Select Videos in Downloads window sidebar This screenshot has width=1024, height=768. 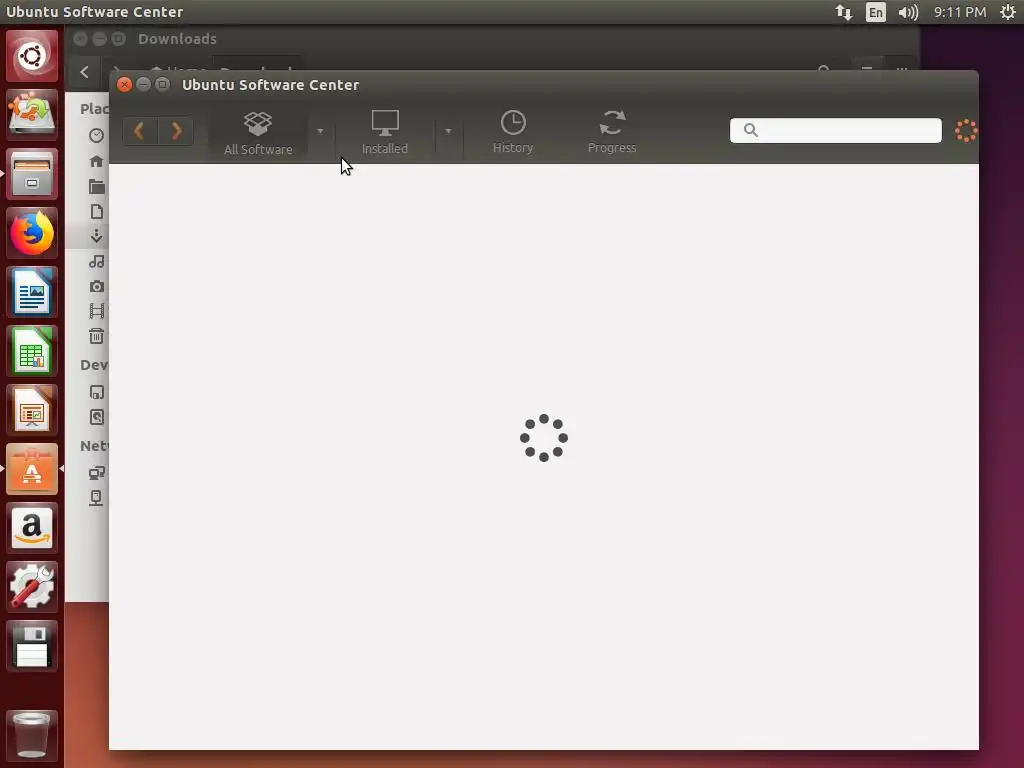[96, 311]
